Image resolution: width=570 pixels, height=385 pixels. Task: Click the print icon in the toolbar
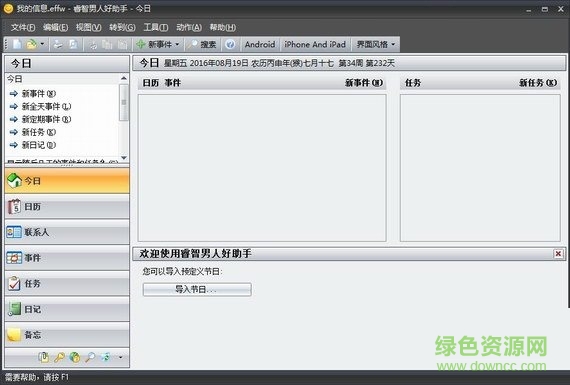[57, 44]
